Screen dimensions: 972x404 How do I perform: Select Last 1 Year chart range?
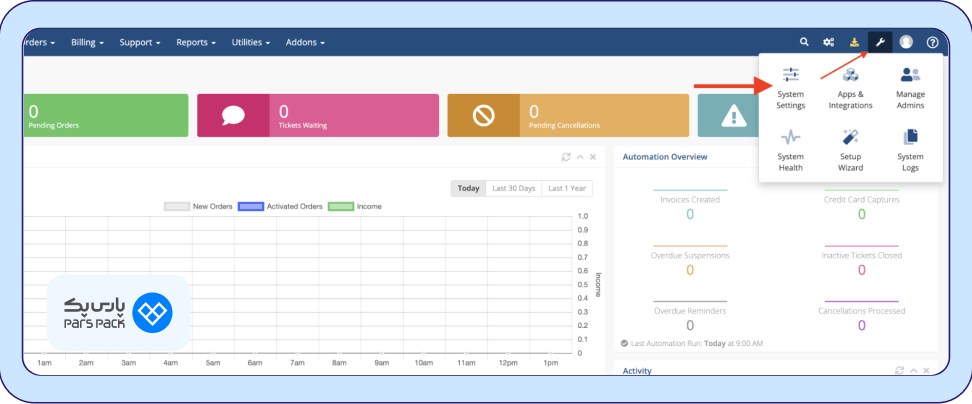(567, 188)
